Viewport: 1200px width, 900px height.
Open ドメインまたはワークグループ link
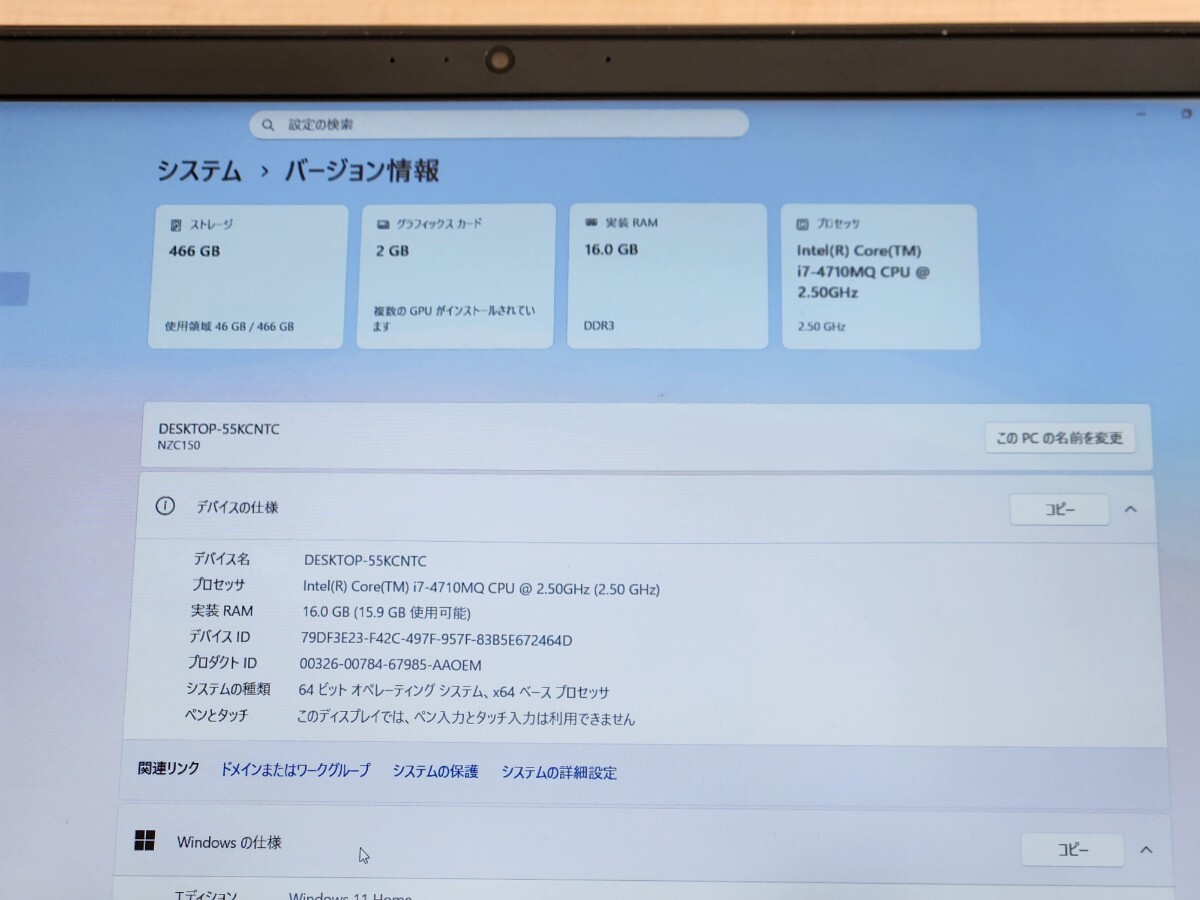296,771
